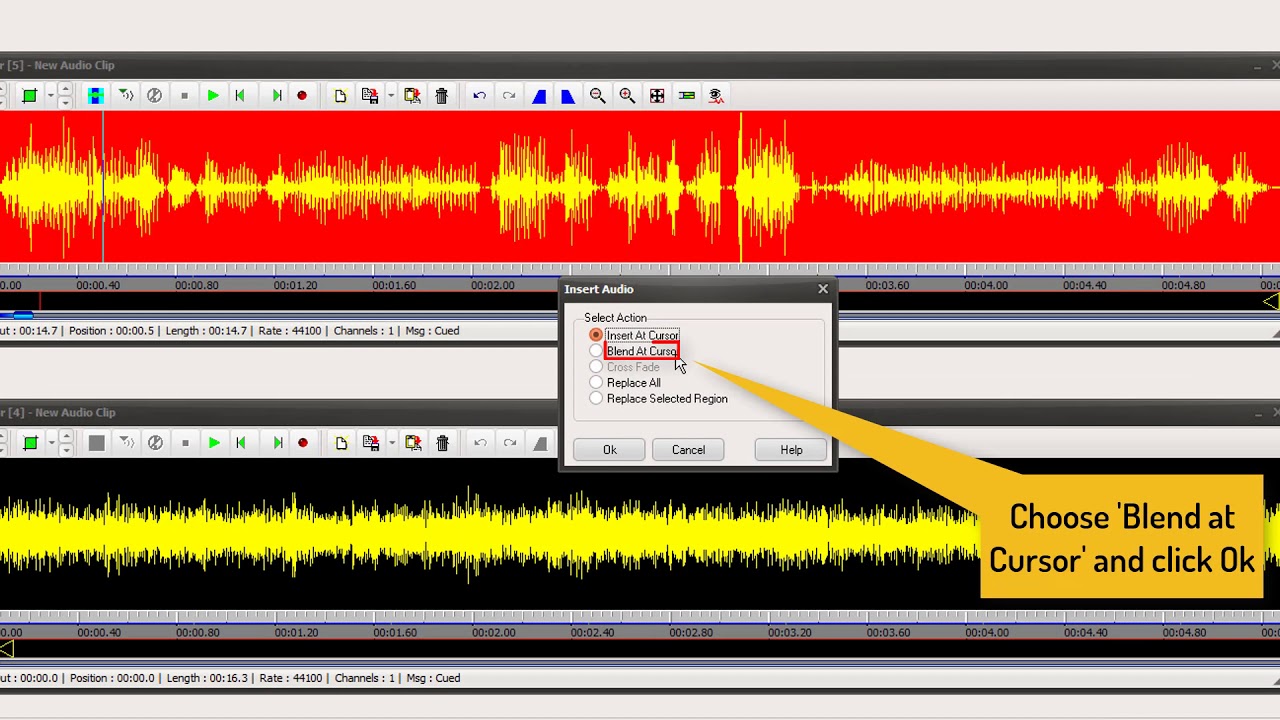Click the blue channel display icon in window [5]

click(96, 96)
